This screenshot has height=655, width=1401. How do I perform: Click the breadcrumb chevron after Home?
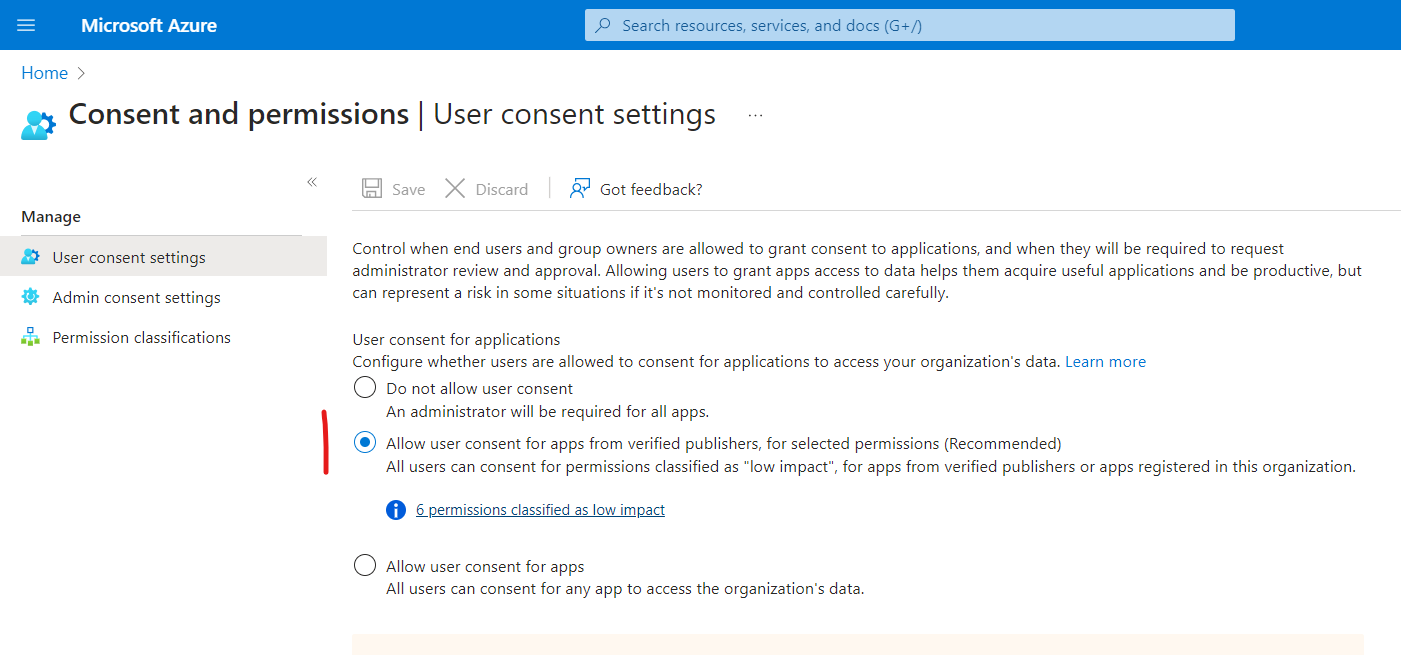(x=82, y=73)
